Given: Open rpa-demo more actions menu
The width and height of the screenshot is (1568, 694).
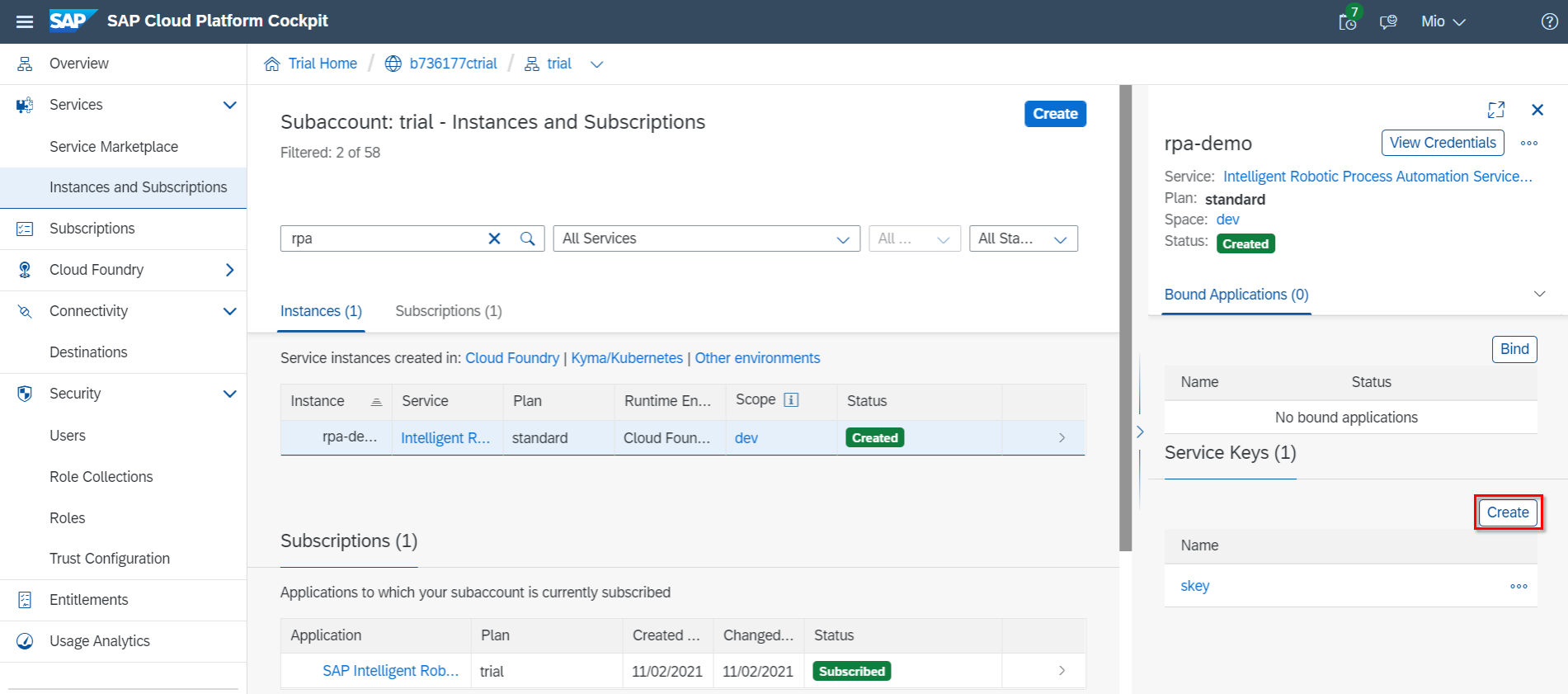Looking at the screenshot, I should [x=1529, y=143].
